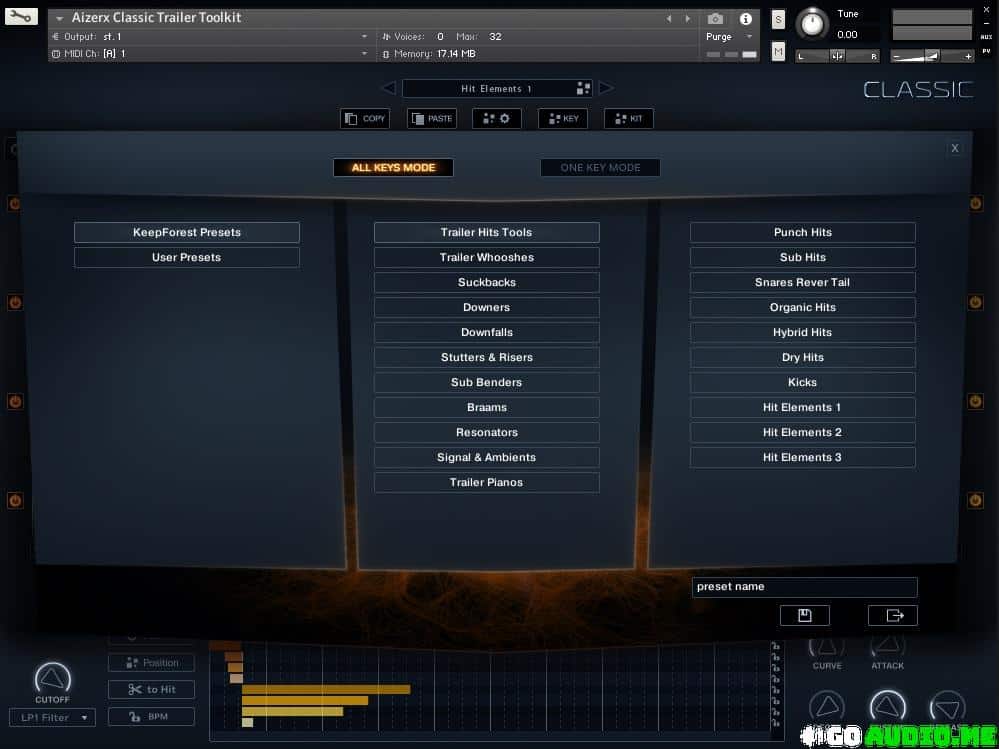Viewport: 999px width, 749px height.
Task: Toggle the Solo (S) button
Action: [x=778, y=20]
